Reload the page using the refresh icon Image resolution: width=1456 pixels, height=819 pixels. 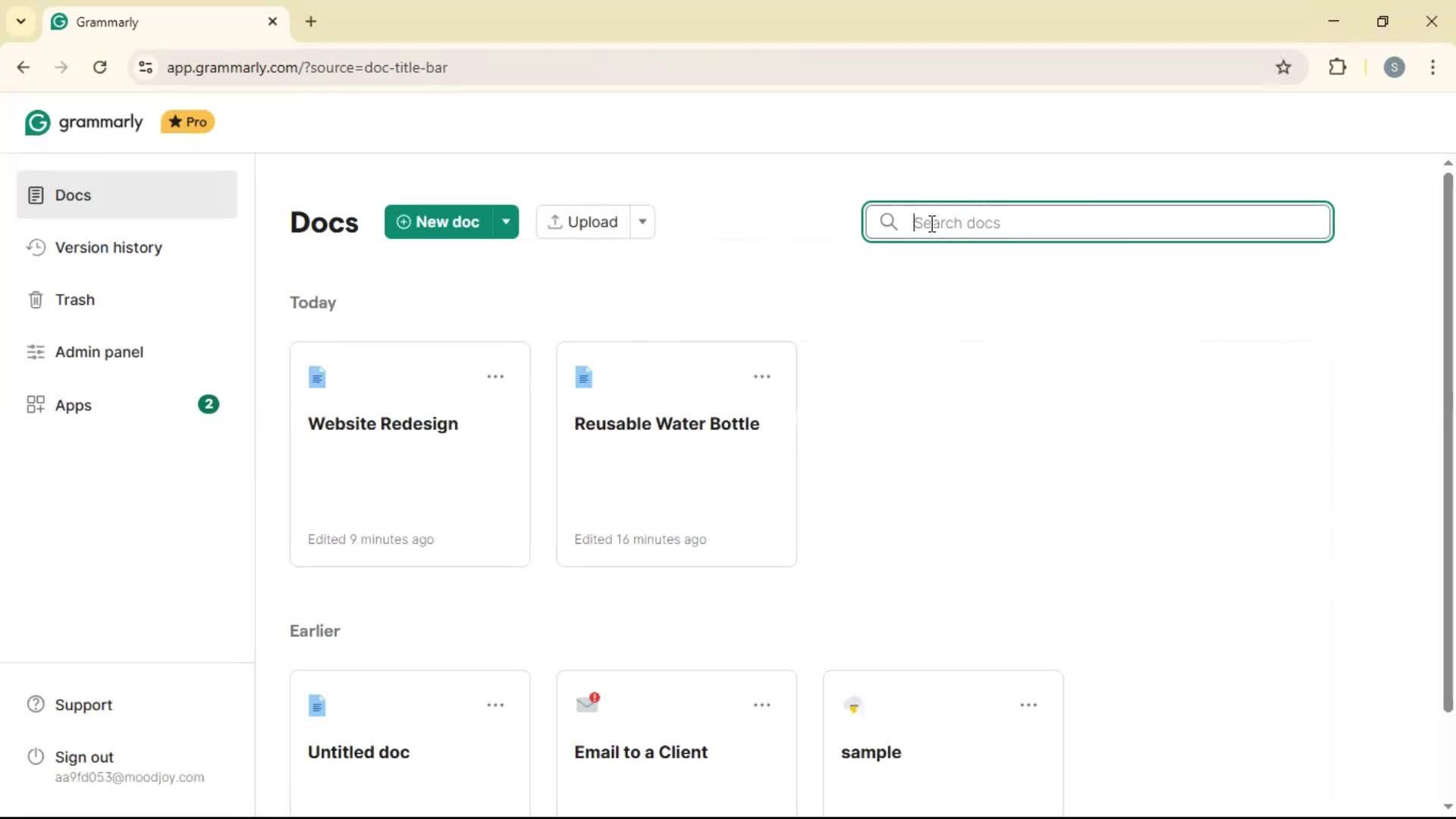coord(100,67)
